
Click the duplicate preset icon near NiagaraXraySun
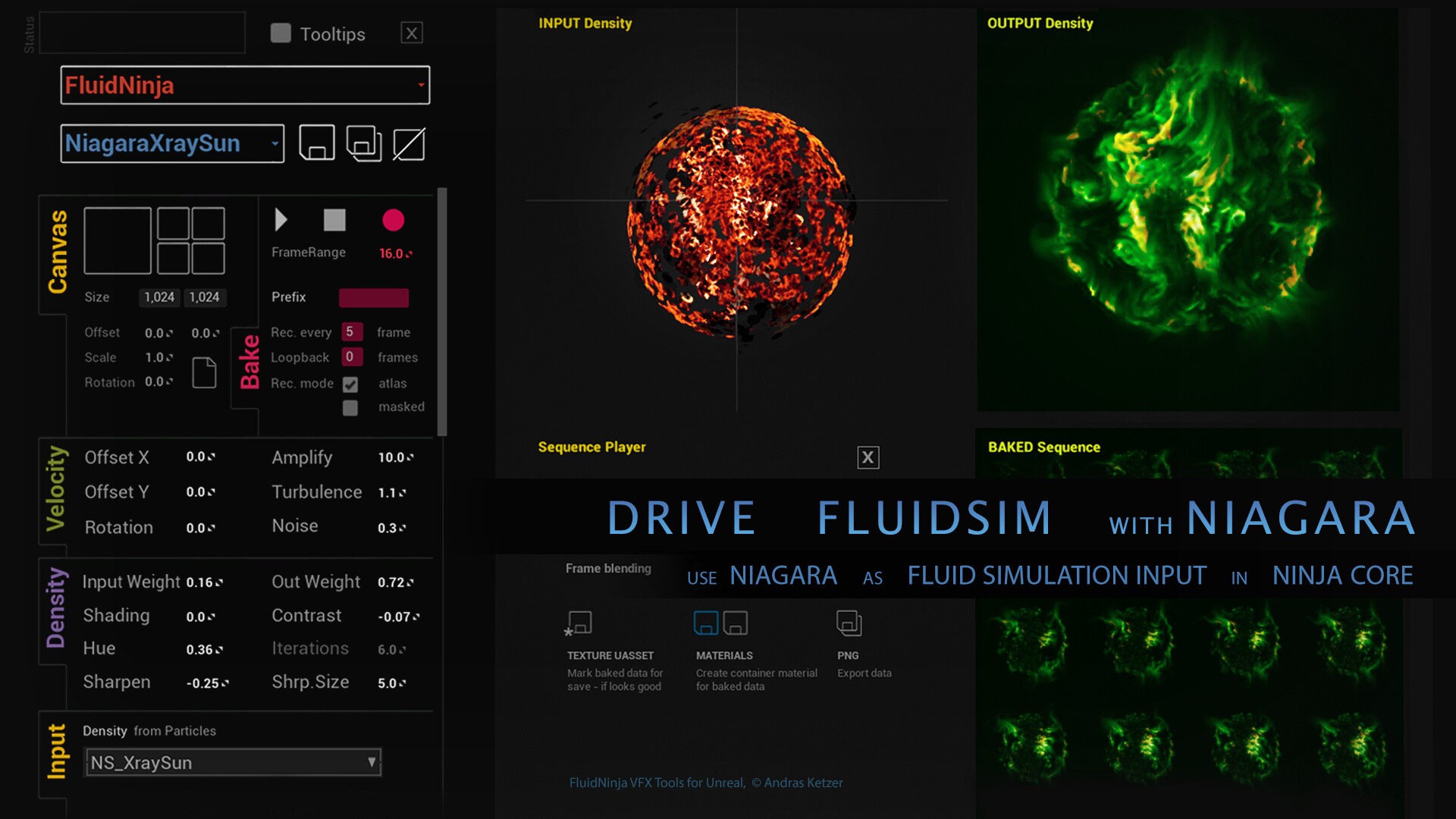click(365, 143)
